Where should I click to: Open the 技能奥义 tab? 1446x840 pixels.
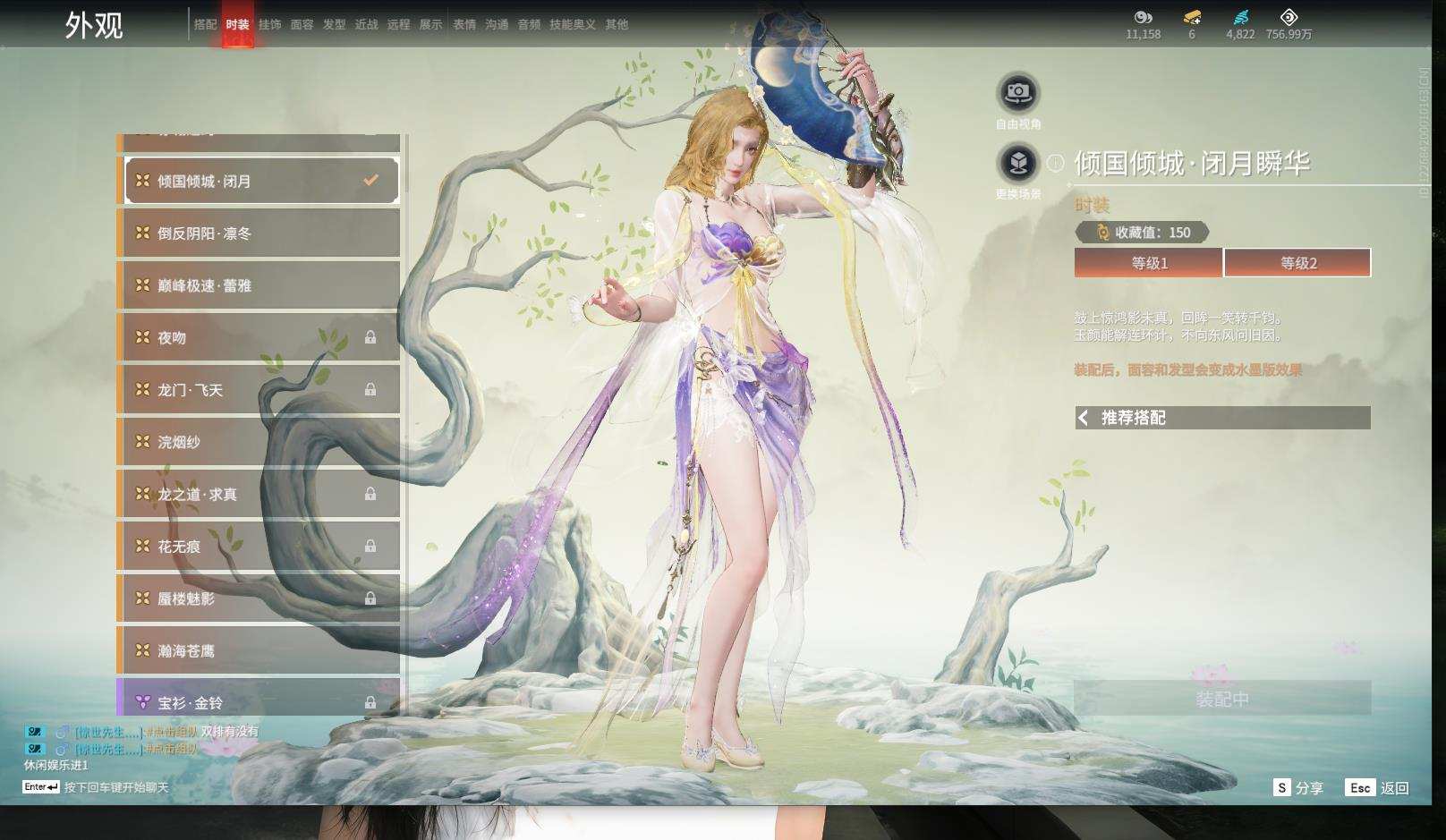tap(573, 24)
